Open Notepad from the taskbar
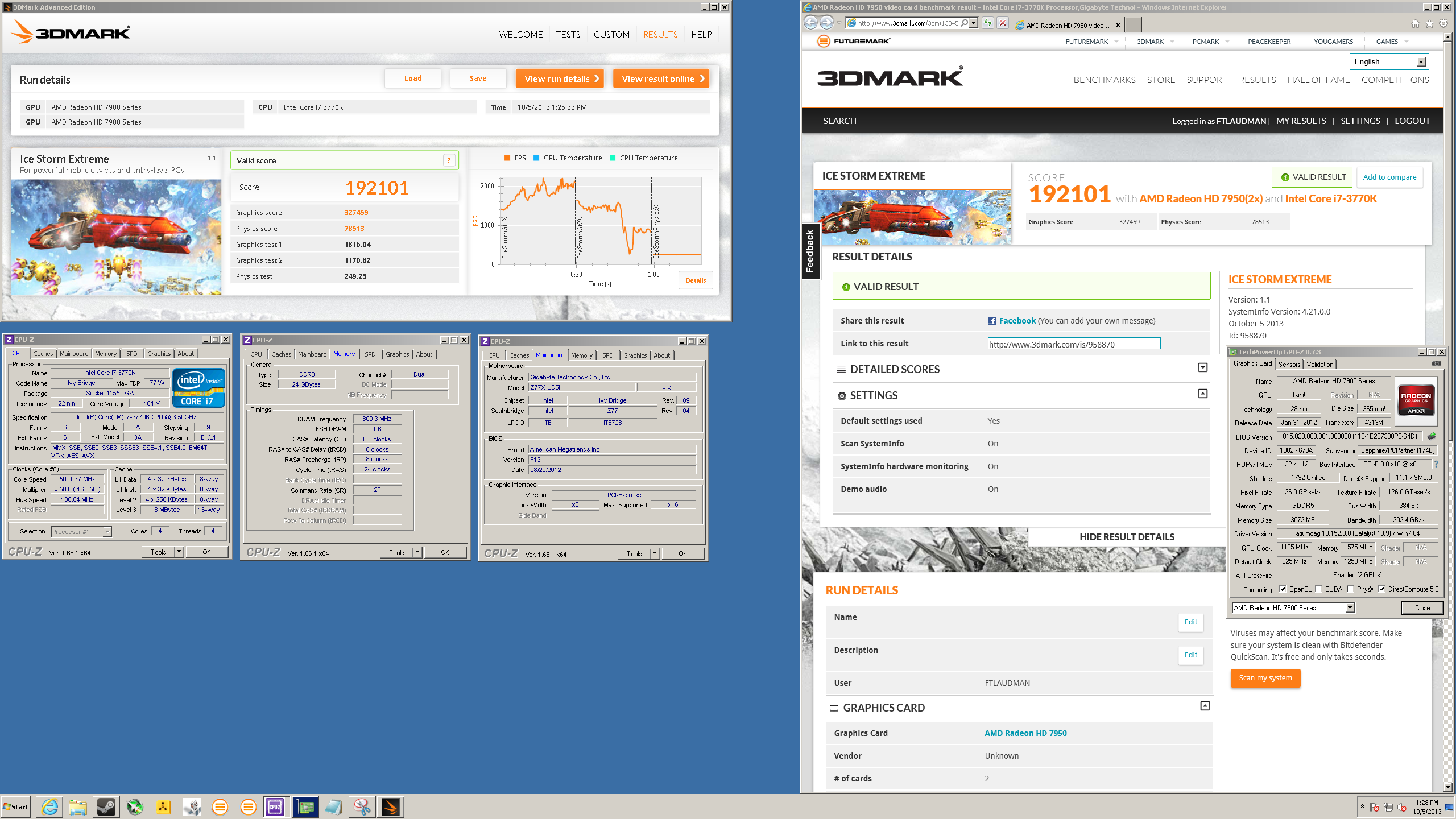Image resolution: width=1456 pixels, height=819 pixels. point(333,806)
